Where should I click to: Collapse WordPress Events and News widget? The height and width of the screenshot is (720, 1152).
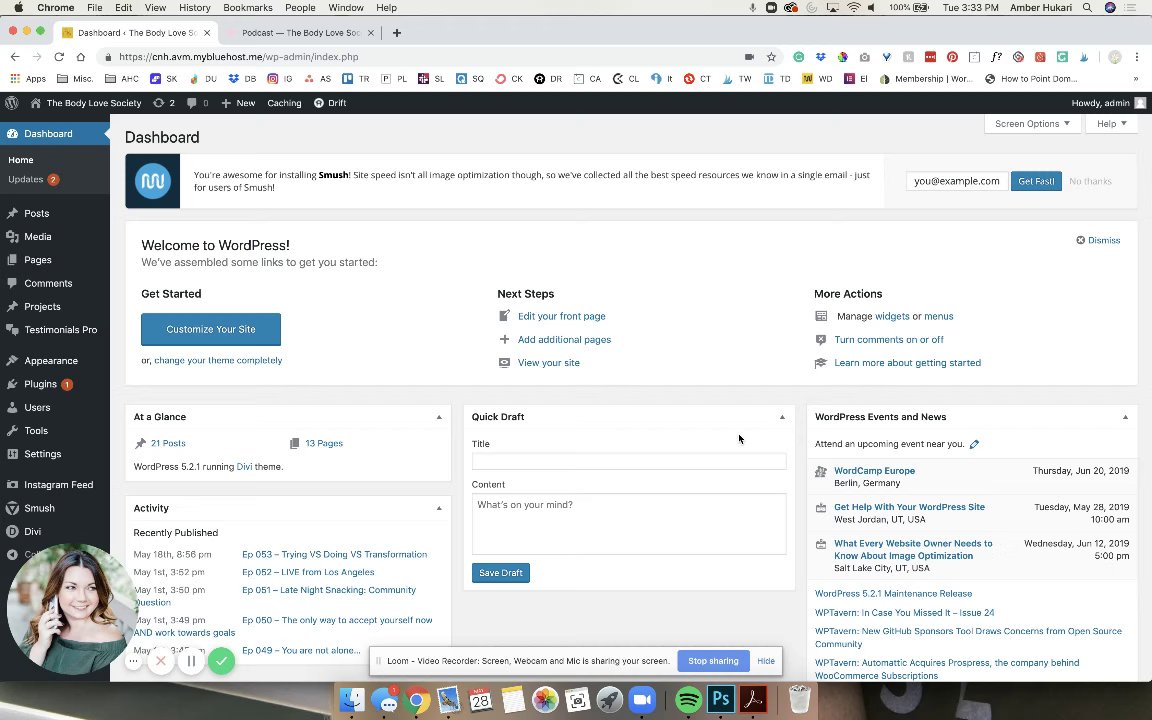[1125, 417]
